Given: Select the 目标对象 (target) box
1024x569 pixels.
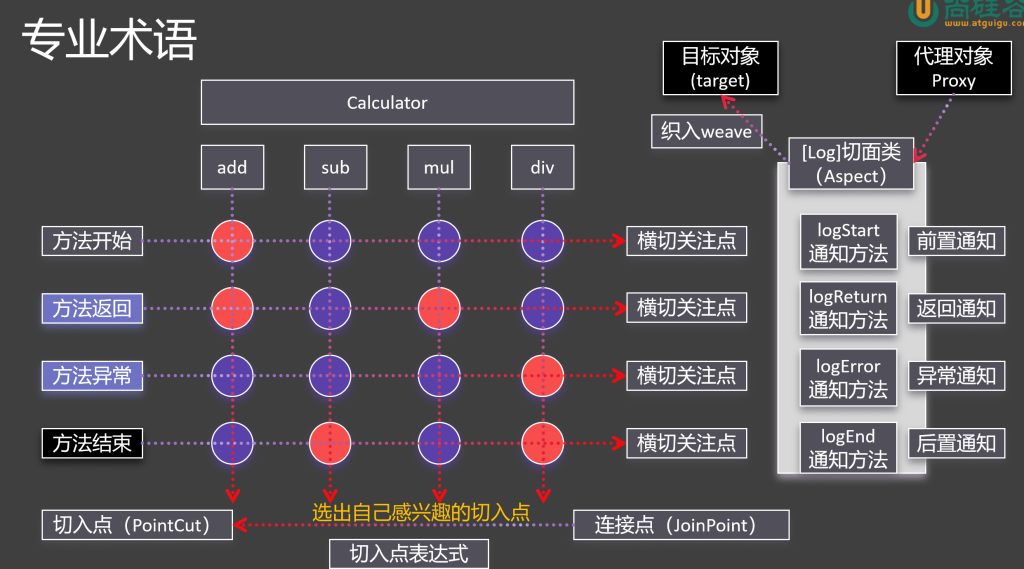Looking at the screenshot, I should click(x=720, y=69).
